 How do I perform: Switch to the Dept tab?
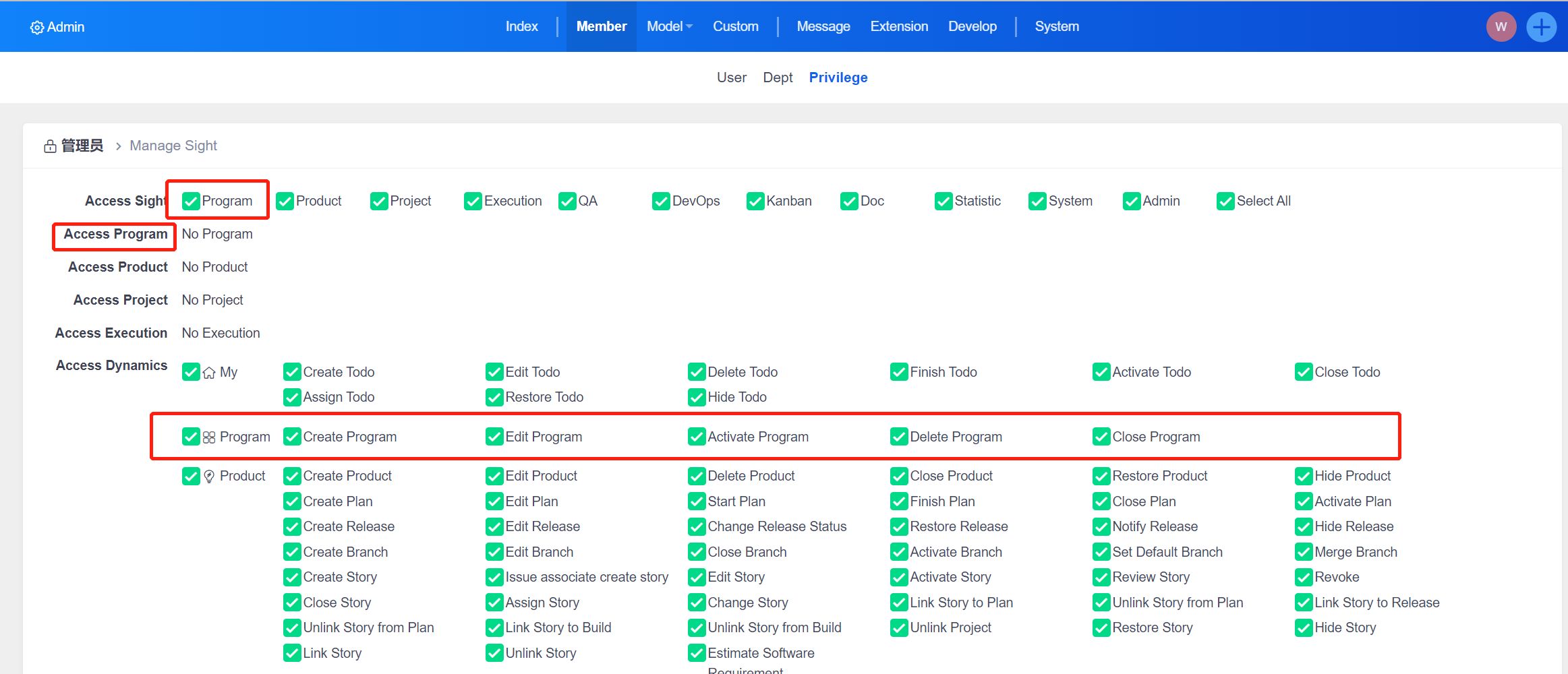[778, 78]
